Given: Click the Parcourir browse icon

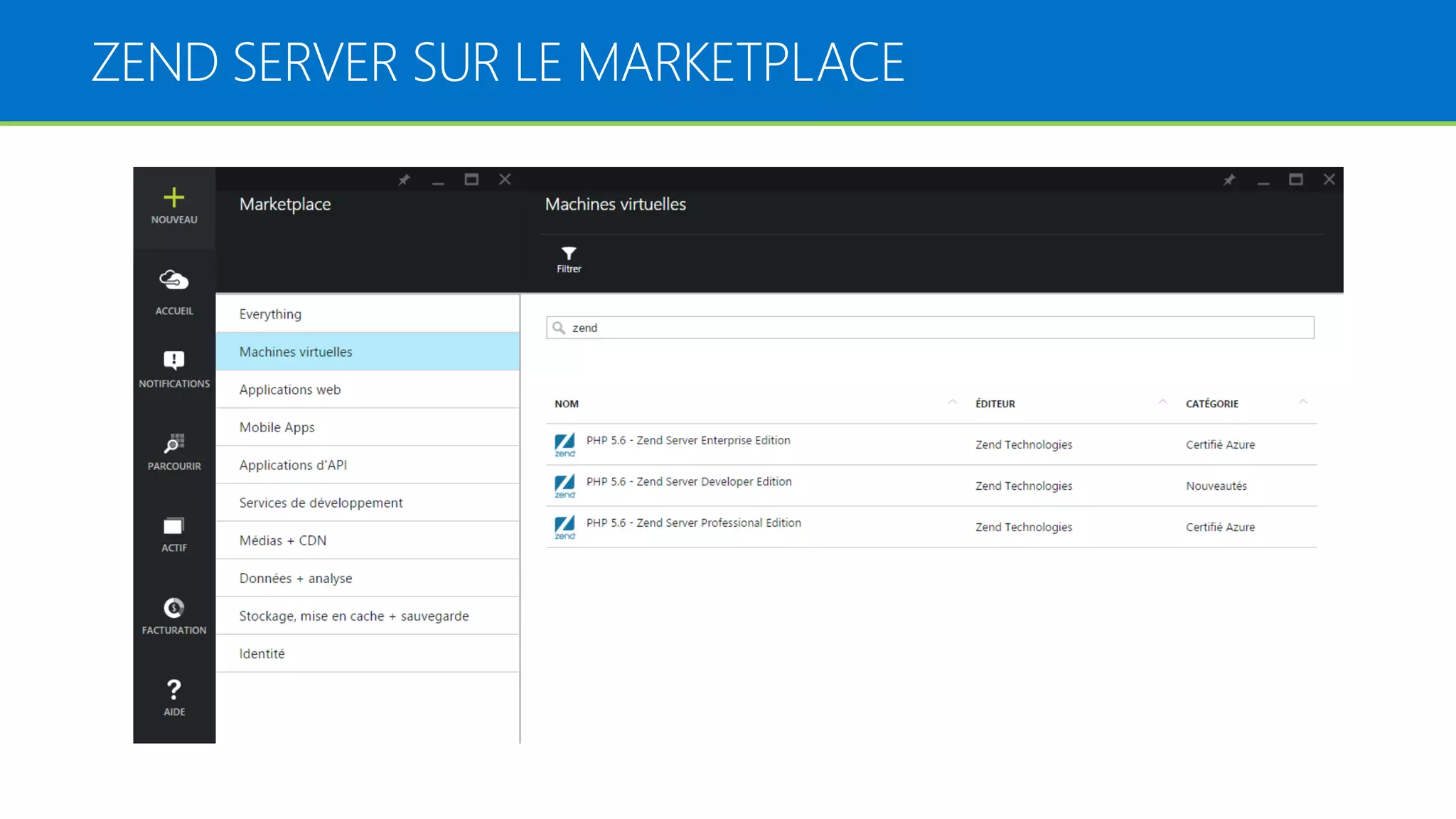Looking at the screenshot, I should (174, 444).
